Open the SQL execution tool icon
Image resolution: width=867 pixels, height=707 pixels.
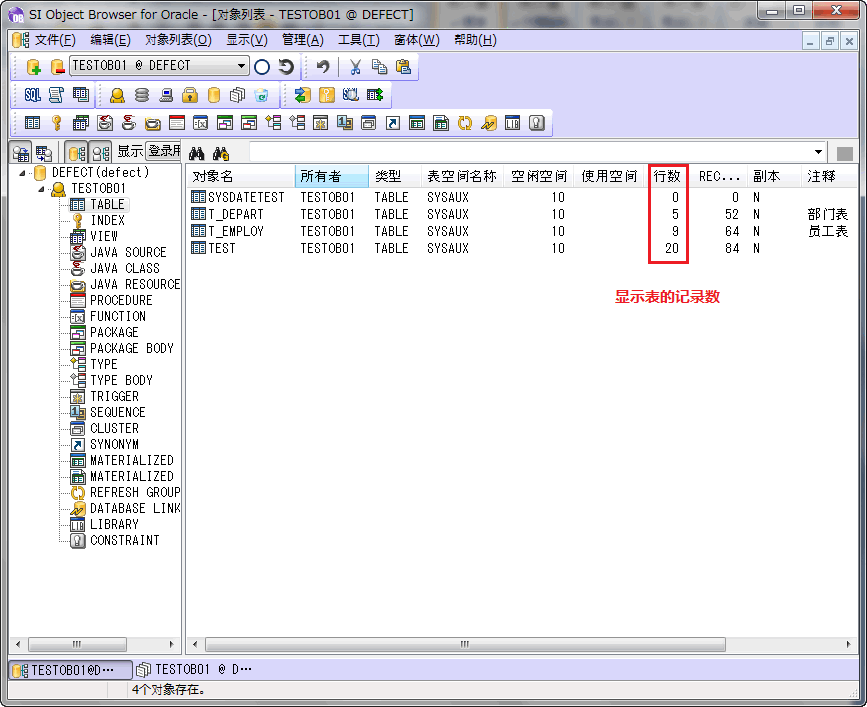pos(33,95)
